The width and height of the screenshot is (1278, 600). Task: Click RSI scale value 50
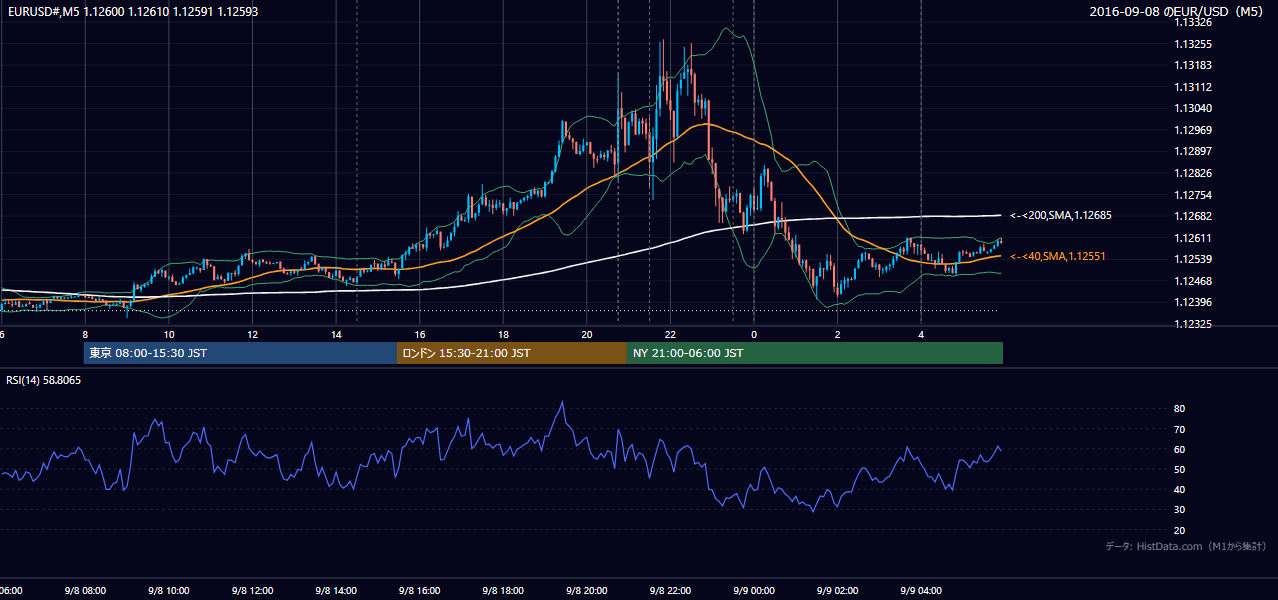coord(1180,469)
